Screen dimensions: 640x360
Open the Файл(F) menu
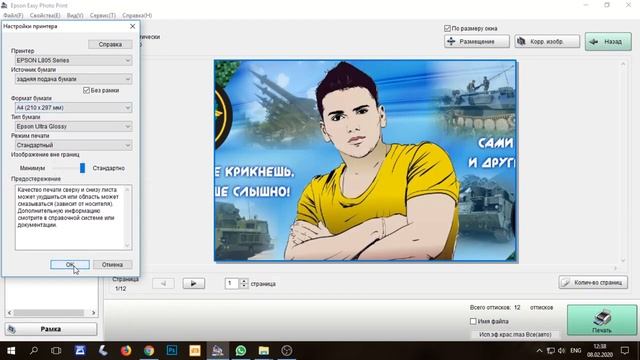click(13, 15)
